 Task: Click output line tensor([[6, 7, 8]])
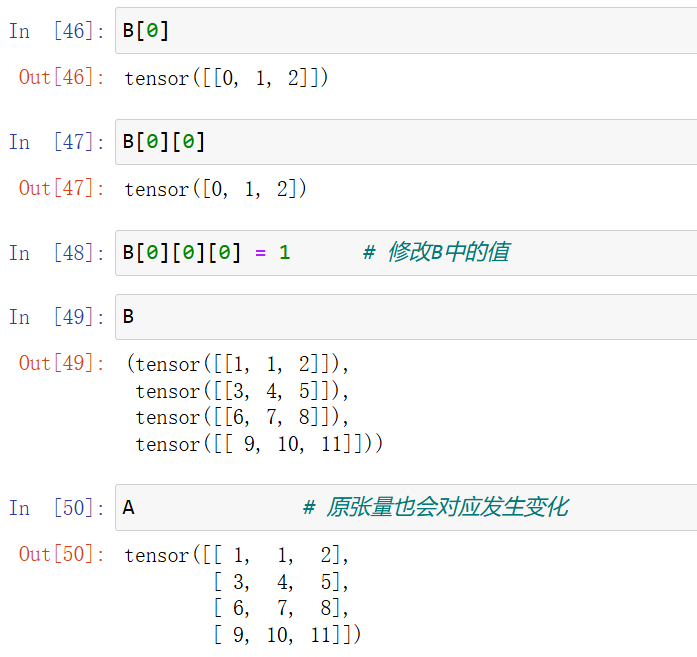[242, 417]
